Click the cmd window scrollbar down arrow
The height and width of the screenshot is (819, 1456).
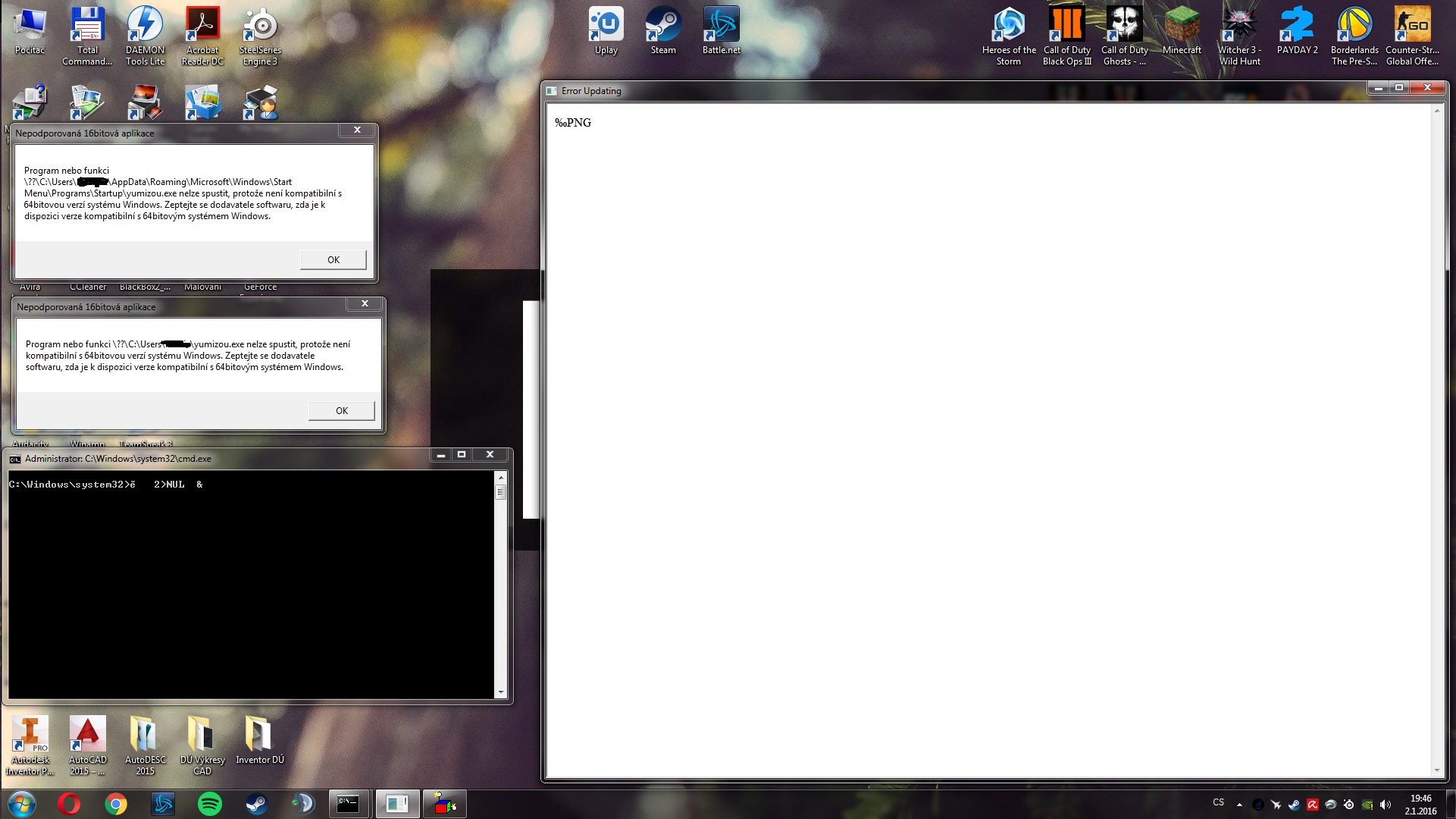click(500, 692)
